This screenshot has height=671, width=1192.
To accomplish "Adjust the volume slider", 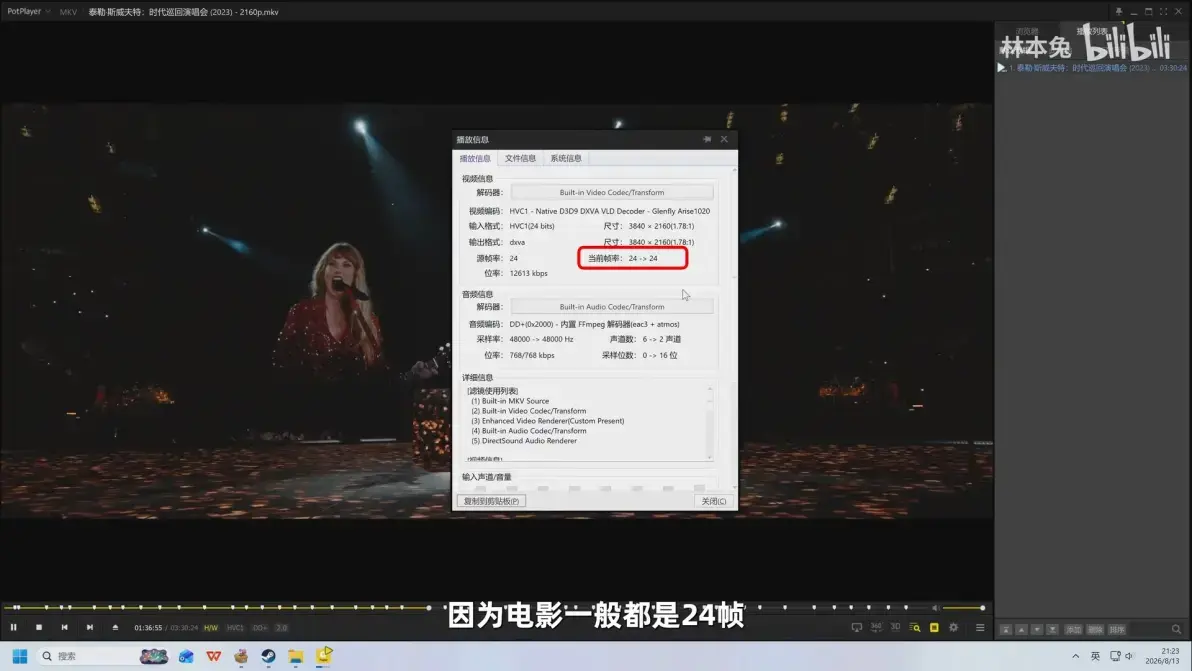I will [x=963, y=608].
